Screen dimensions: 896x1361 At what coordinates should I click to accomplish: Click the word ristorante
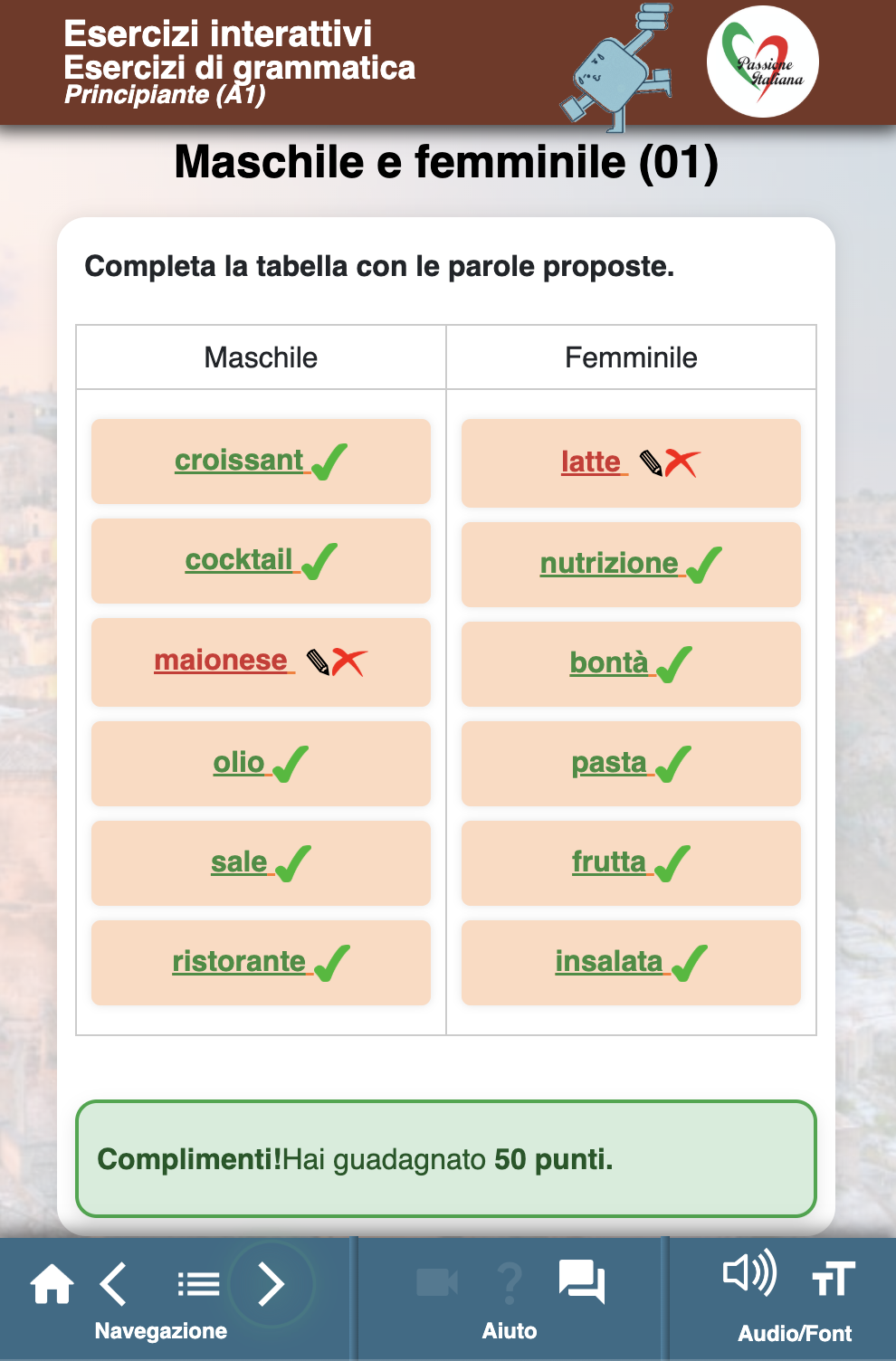239,961
